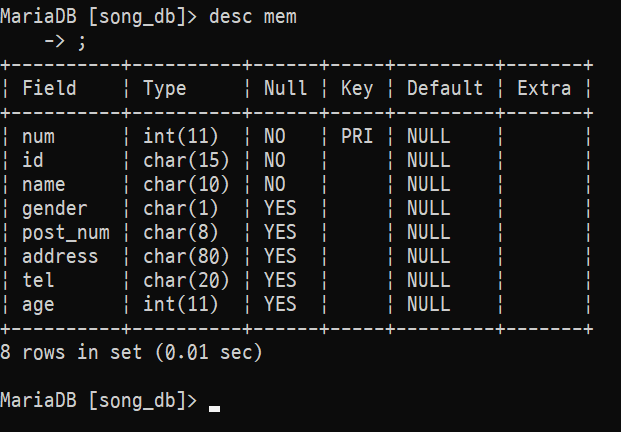
Task: Select the name field entry
Action: pyautogui.click(x=44, y=184)
